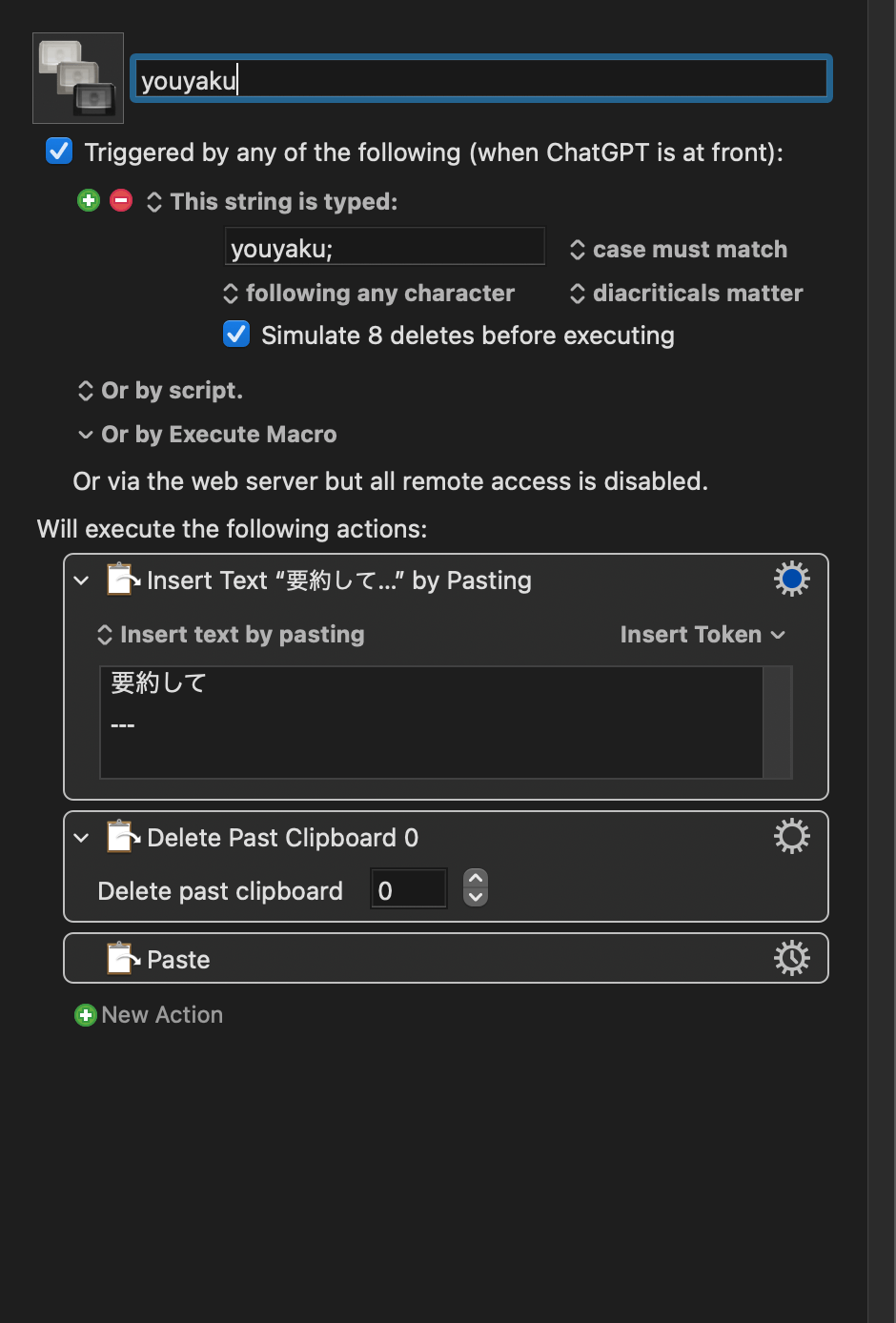Collapse the Delete Past Clipboard action

[81, 837]
